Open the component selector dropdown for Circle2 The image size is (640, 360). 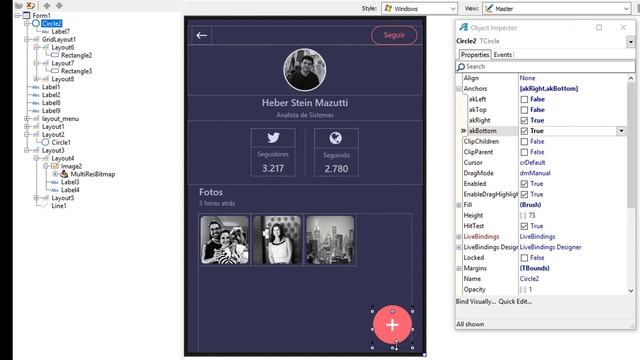(631, 42)
